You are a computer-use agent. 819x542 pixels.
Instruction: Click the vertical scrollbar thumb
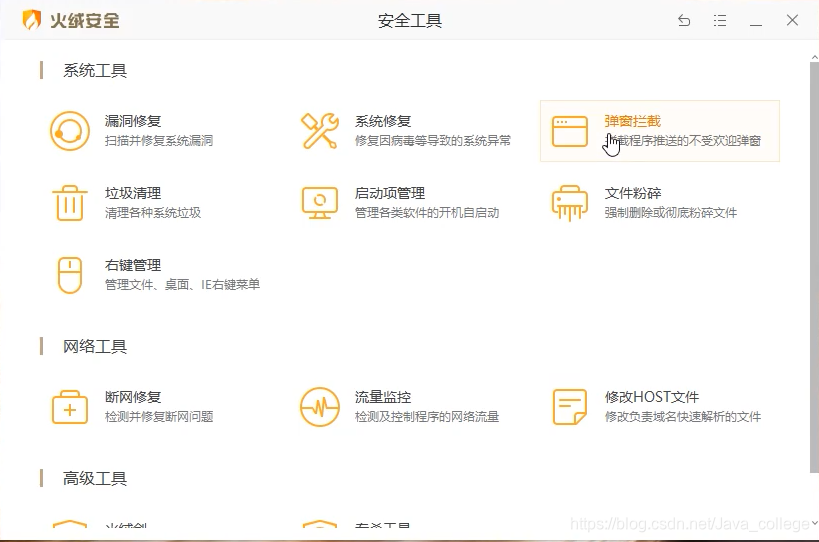814,266
